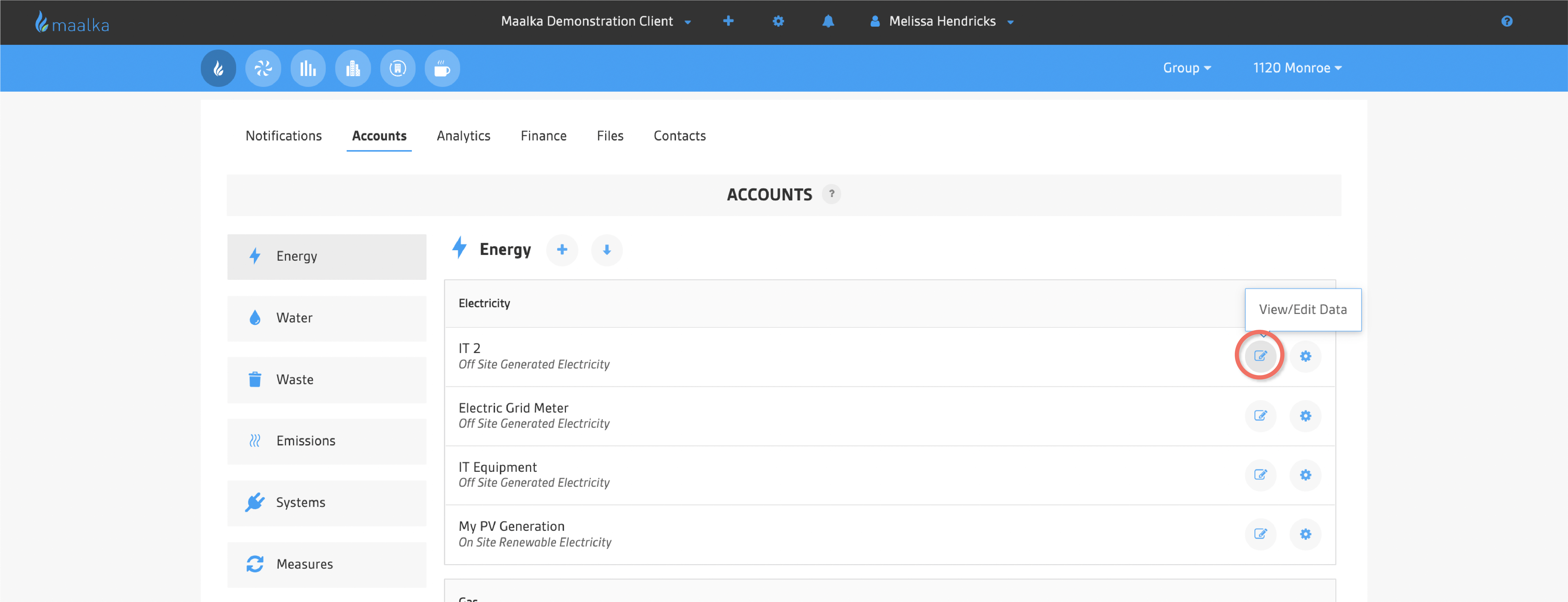Click the Accounts help question mark

831,194
